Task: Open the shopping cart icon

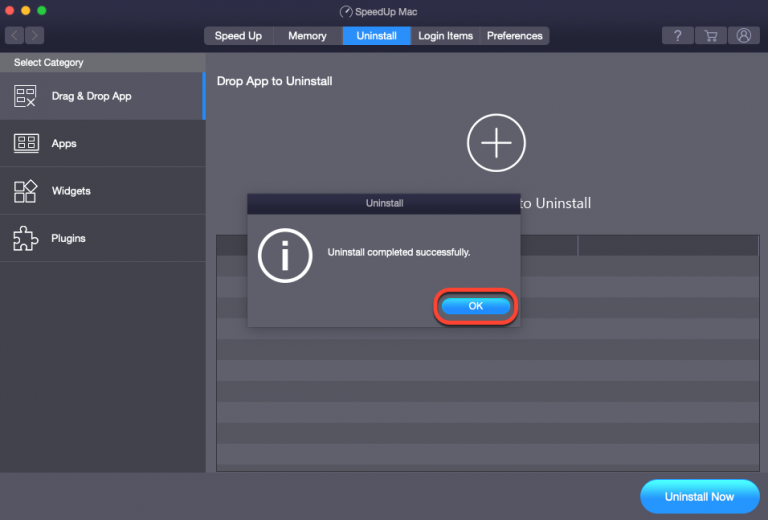Action: click(711, 36)
